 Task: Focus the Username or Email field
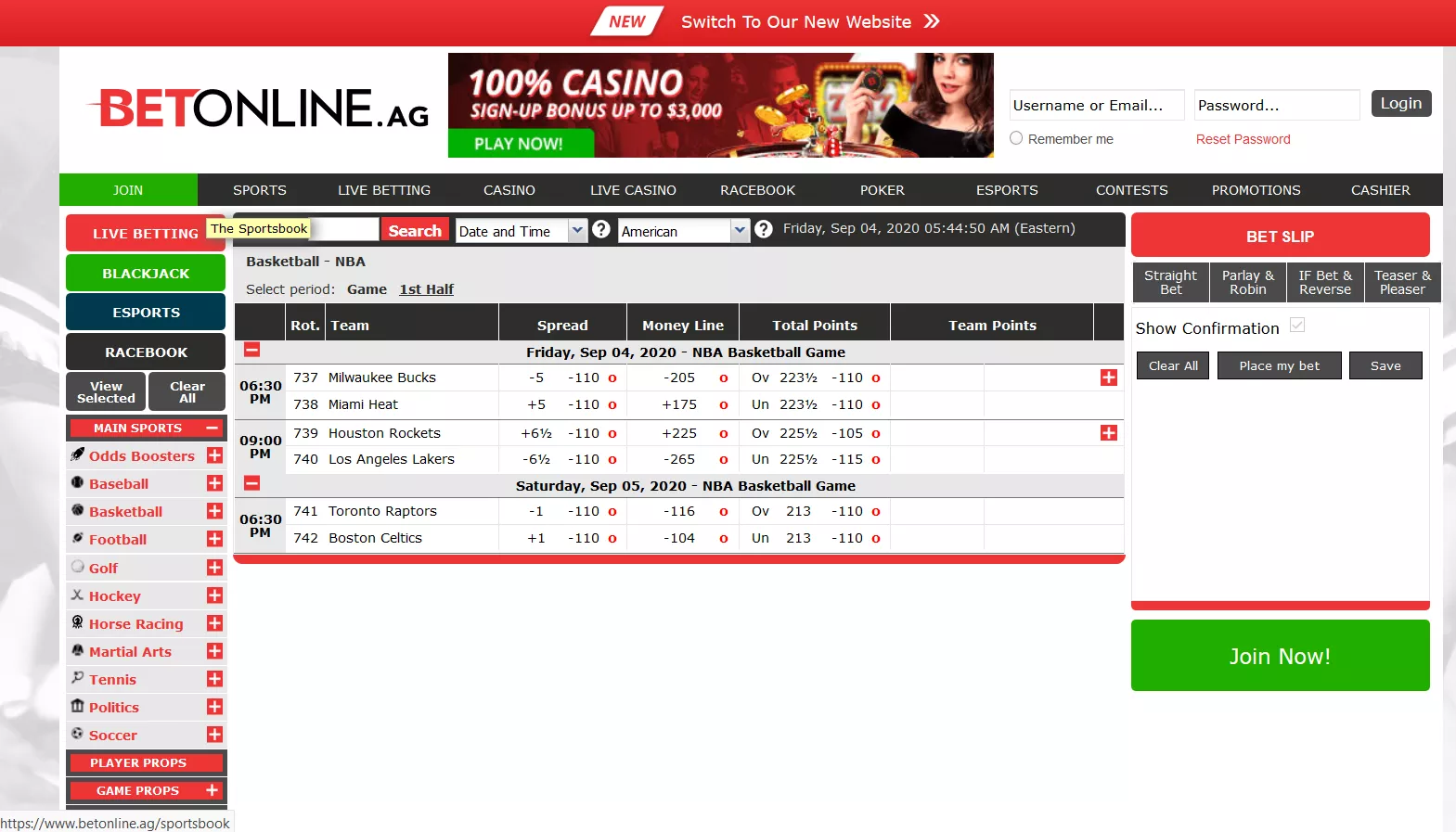click(x=1097, y=105)
